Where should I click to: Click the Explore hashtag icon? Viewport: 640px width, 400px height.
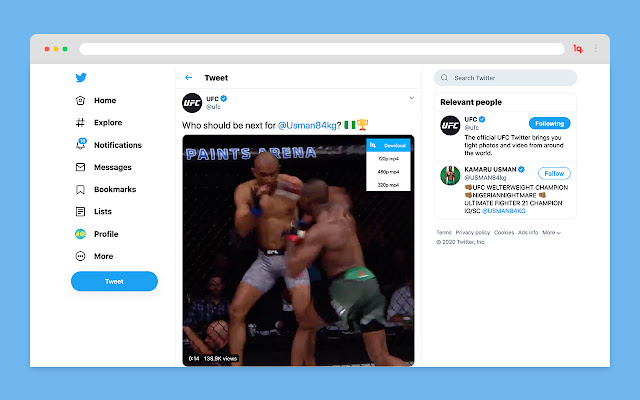(80, 122)
